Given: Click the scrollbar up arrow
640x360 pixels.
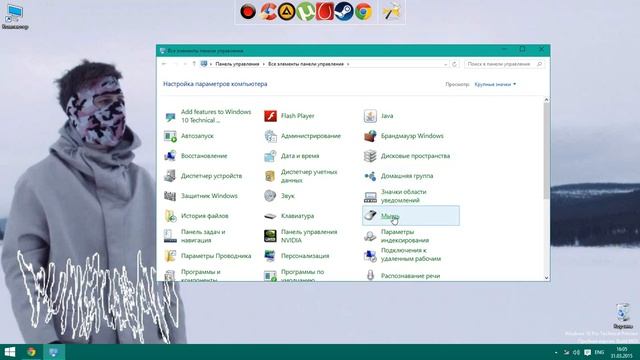Looking at the screenshot, I should point(547,100).
